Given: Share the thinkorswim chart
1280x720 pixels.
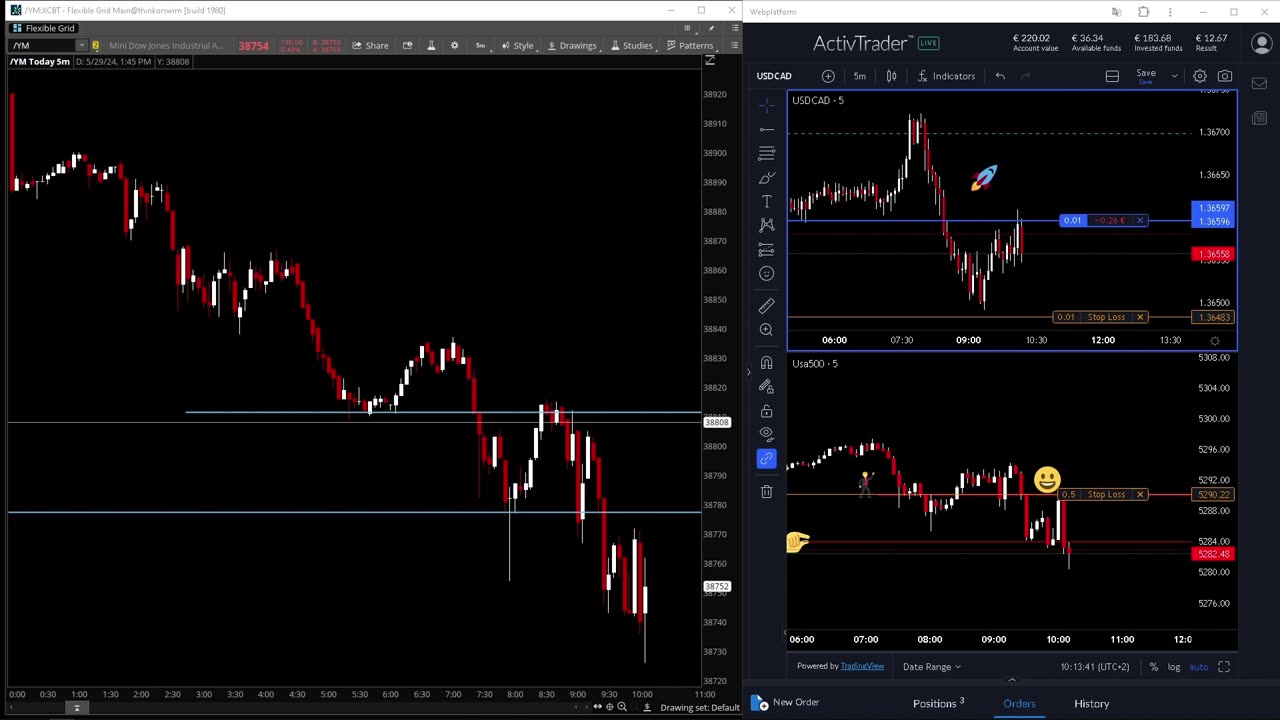Looking at the screenshot, I should pyautogui.click(x=370, y=45).
